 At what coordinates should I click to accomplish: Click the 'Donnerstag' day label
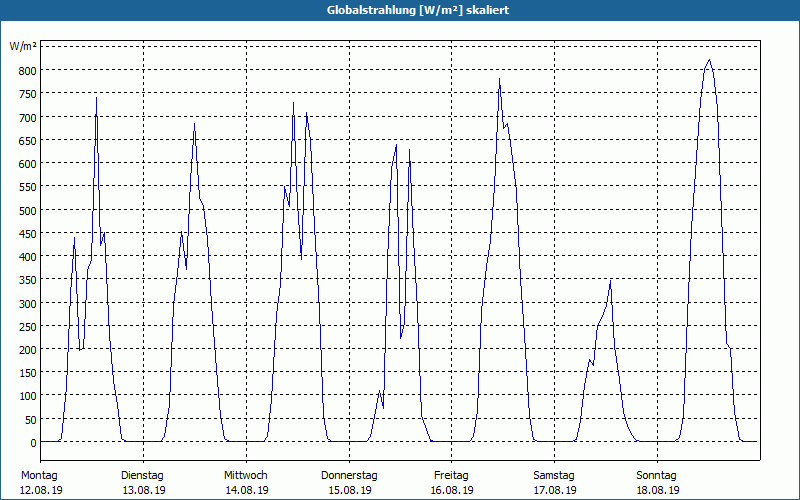(349, 476)
